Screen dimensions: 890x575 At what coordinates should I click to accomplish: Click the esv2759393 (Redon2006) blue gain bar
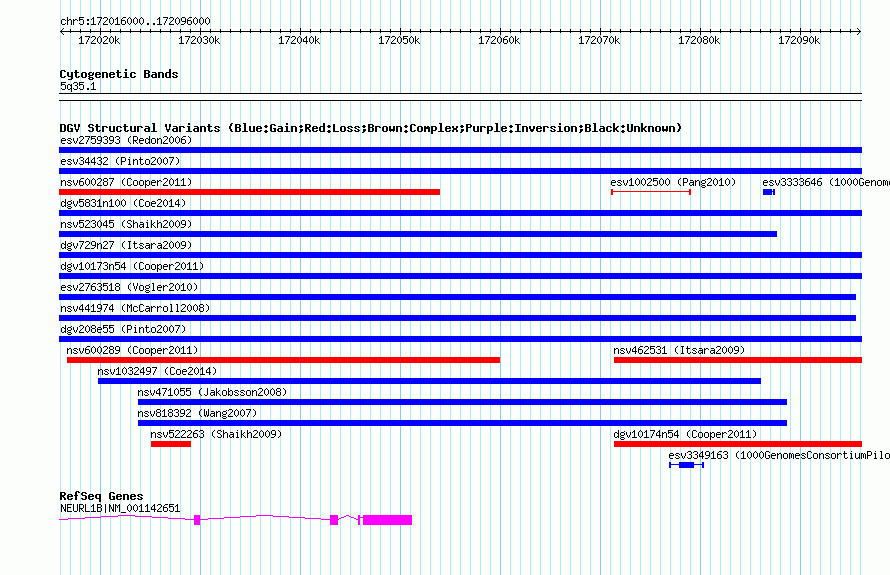coord(460,150)
